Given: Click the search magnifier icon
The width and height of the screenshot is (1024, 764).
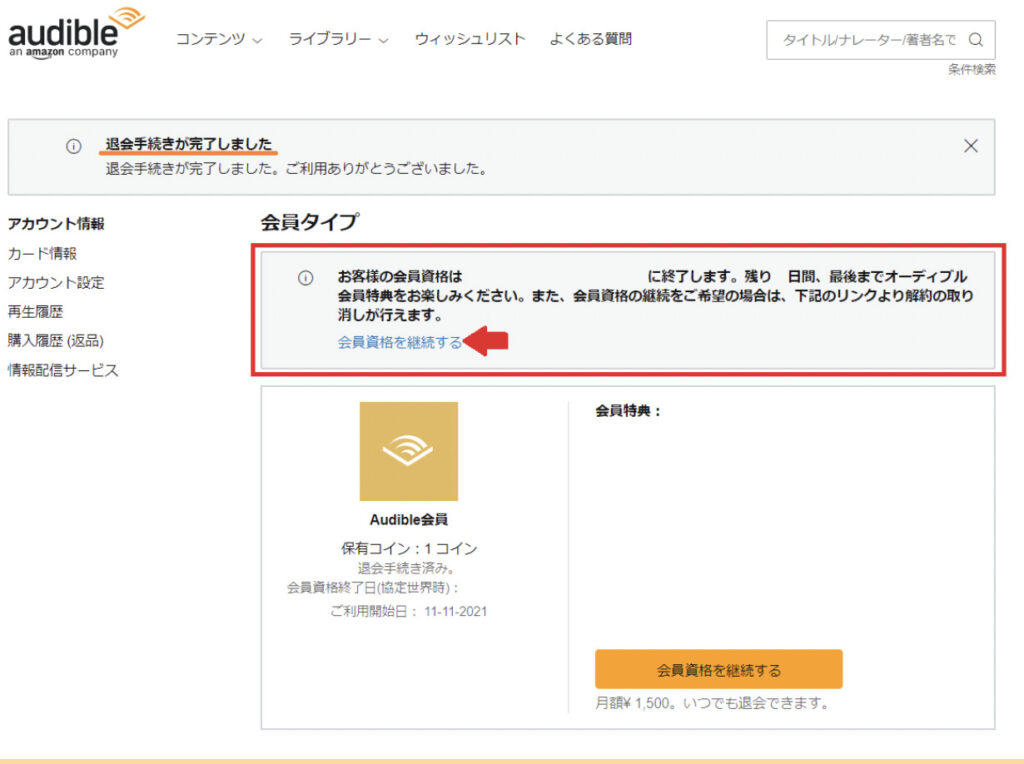Looking at the screenshot, I should pos(976,40).
